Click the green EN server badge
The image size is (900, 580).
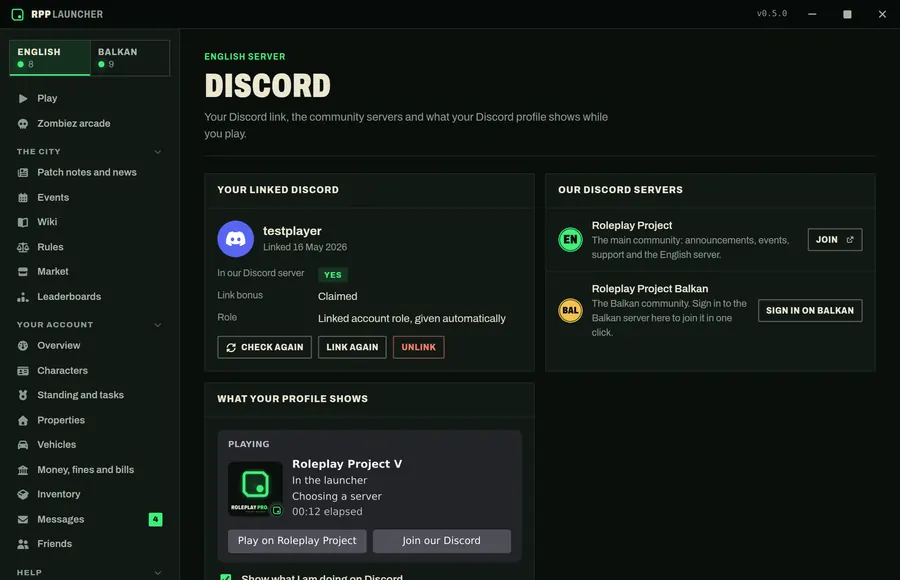(x=570, y=239)
